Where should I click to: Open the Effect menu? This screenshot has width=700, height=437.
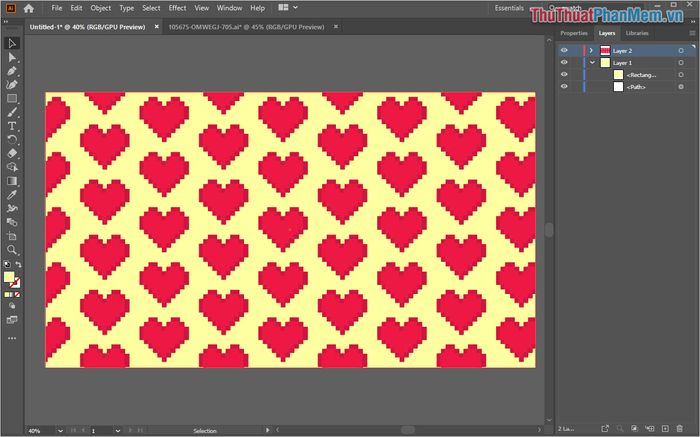pyautogui.click(x=177, y=8)
